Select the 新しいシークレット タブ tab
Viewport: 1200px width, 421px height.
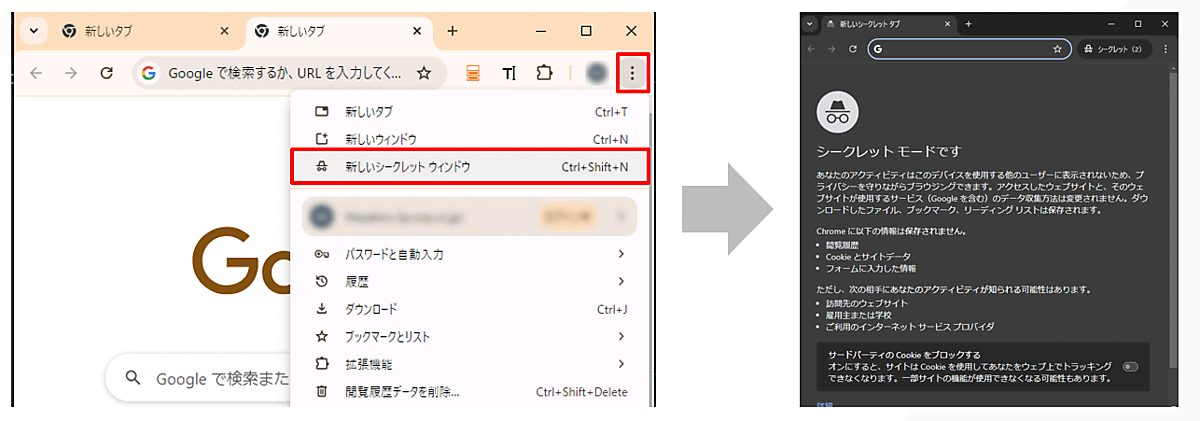(x=888, y=23)
